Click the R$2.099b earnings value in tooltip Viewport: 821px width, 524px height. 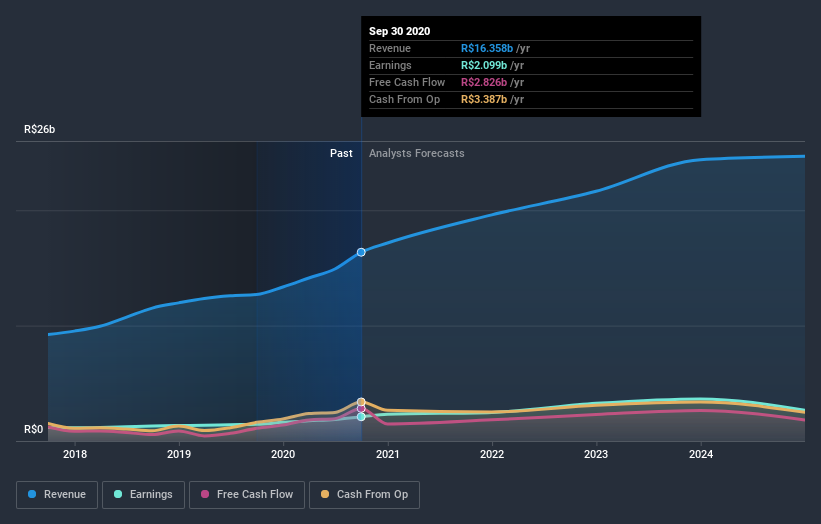[484, 65]
